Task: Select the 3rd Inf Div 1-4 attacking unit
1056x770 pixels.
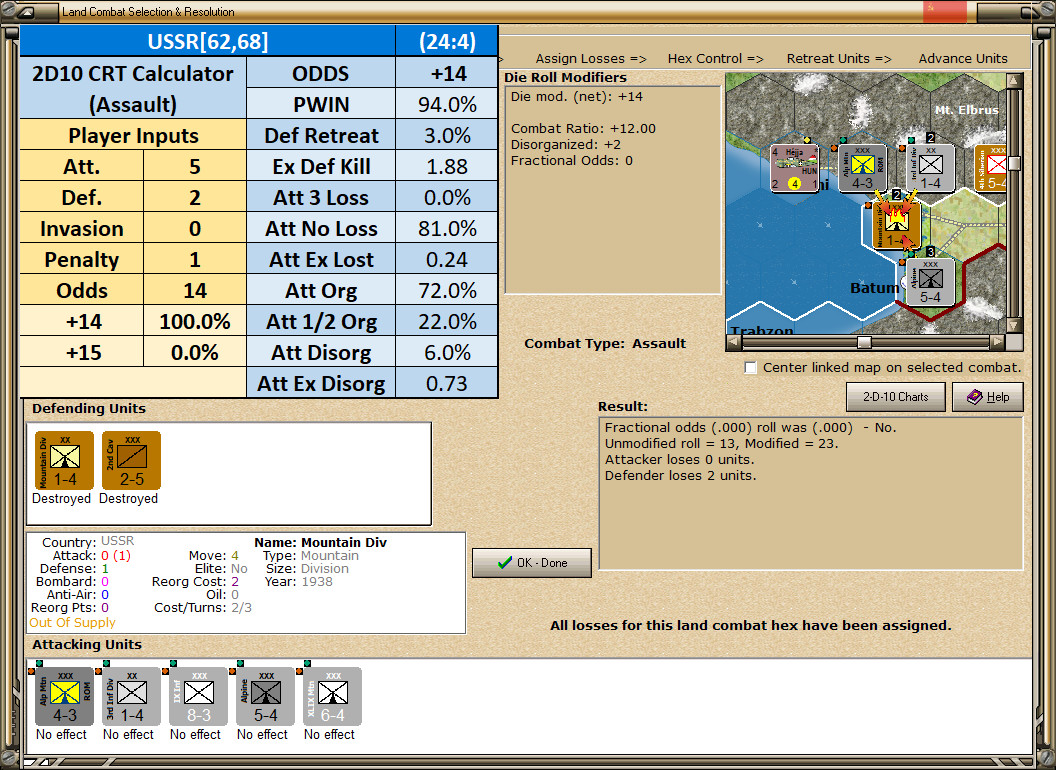Action: tap(131, 697)
